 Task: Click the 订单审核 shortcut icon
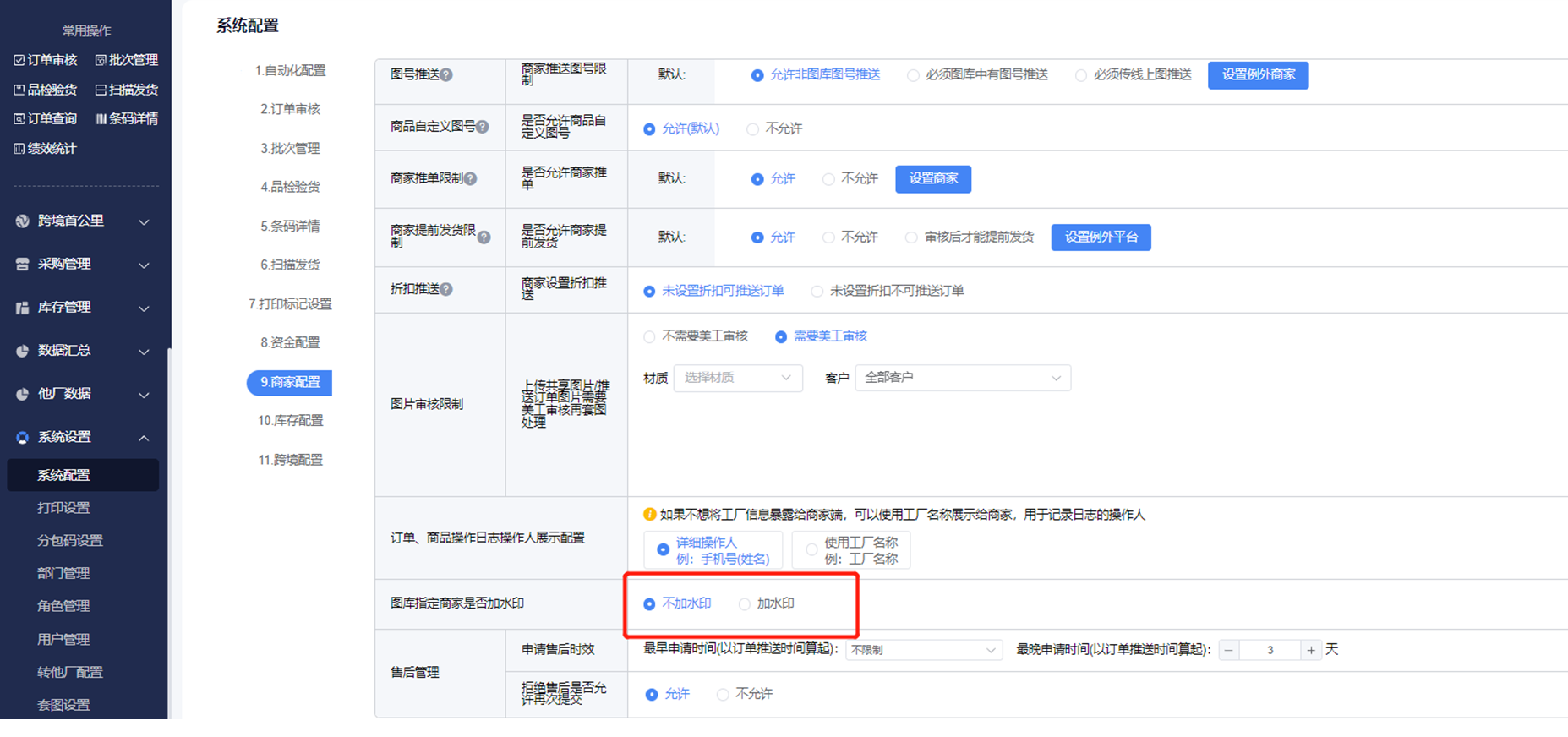pos(19,60)
